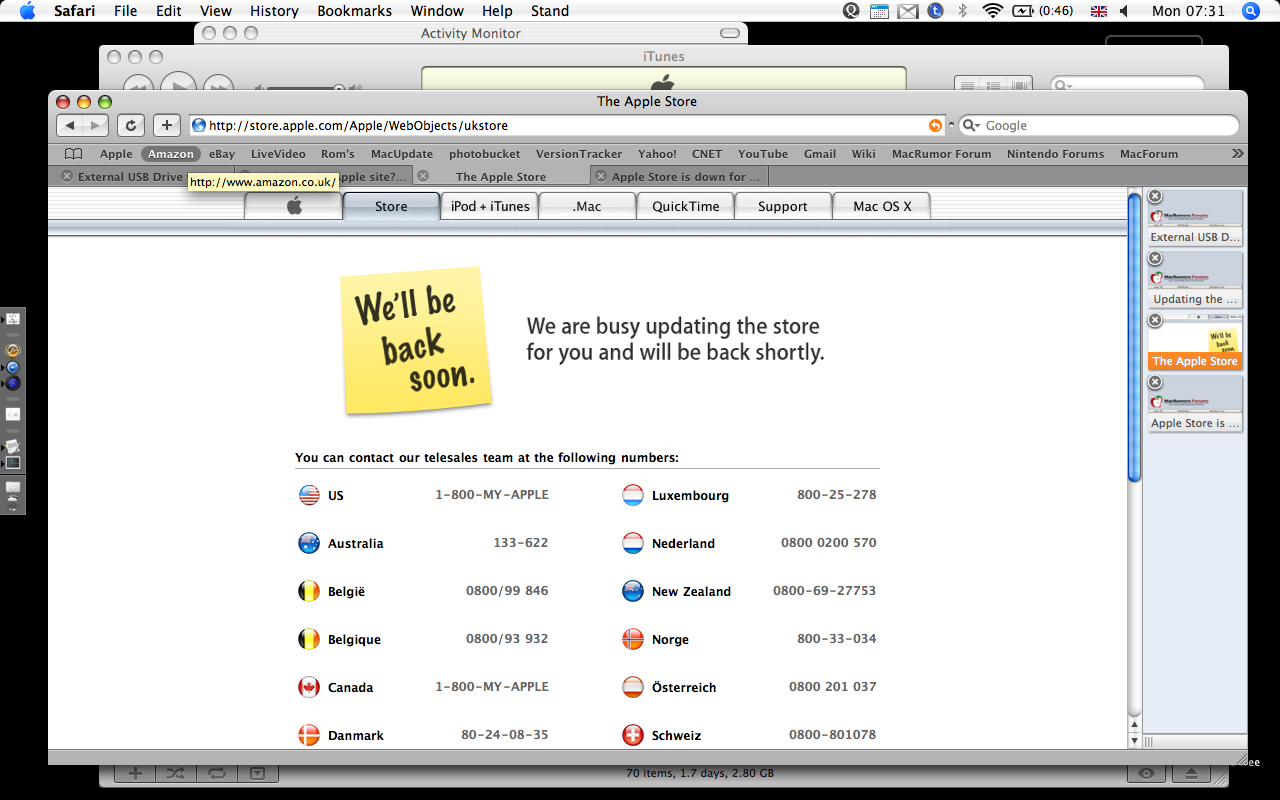This screenshot has width=1280, height=800.
Task: Open the Mac OS X page tab
Action: point(882,206)
